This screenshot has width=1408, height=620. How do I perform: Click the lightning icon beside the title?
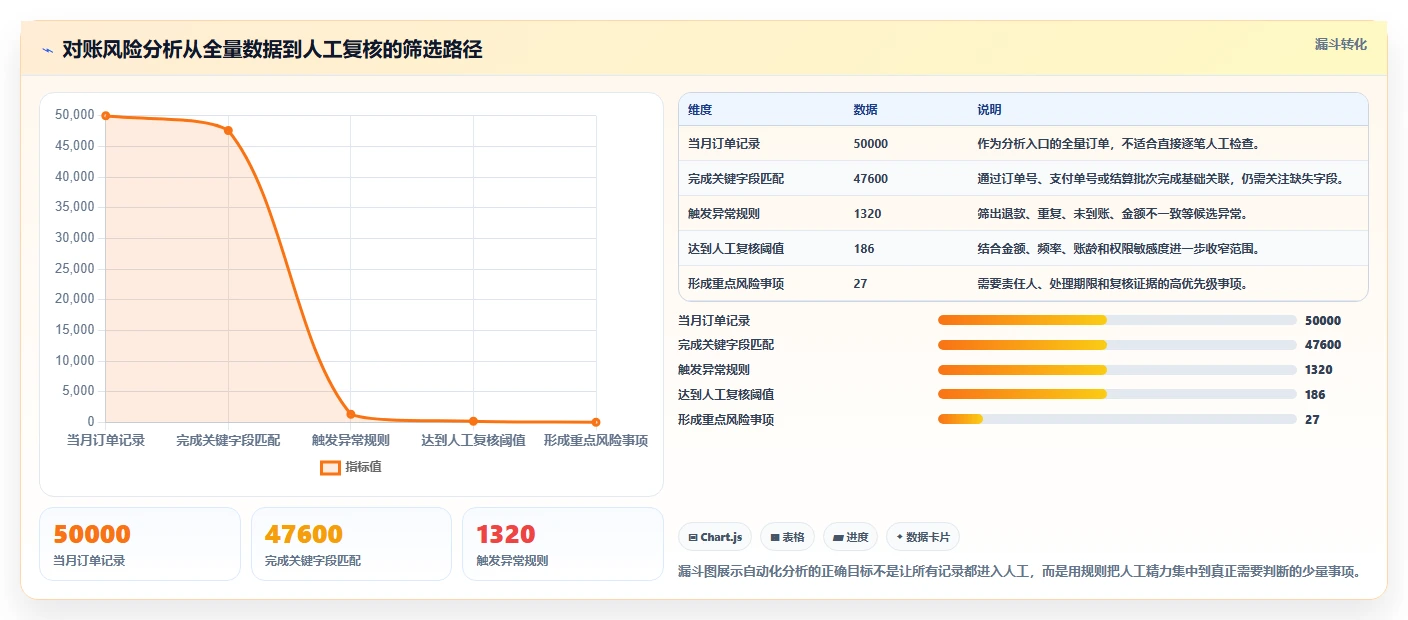tap(47, 50)
